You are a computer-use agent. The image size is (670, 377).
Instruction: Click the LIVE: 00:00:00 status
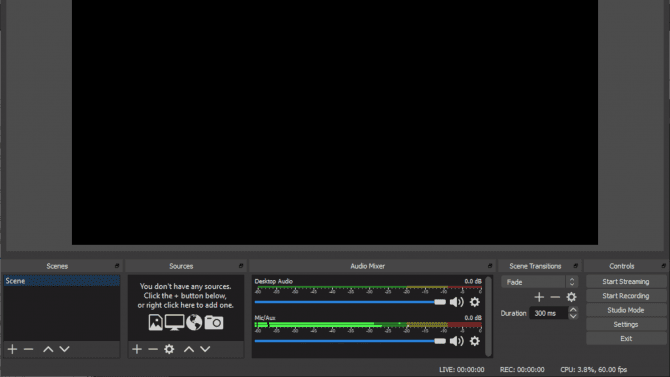[x=461, y=370]
